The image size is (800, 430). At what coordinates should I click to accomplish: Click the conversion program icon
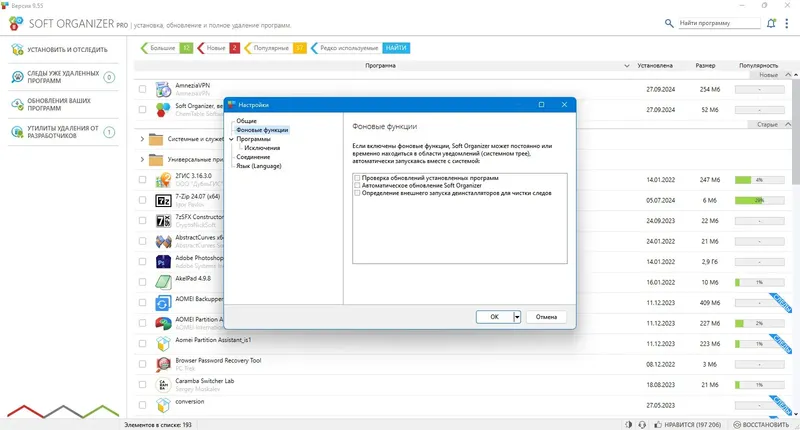[163, 405]
